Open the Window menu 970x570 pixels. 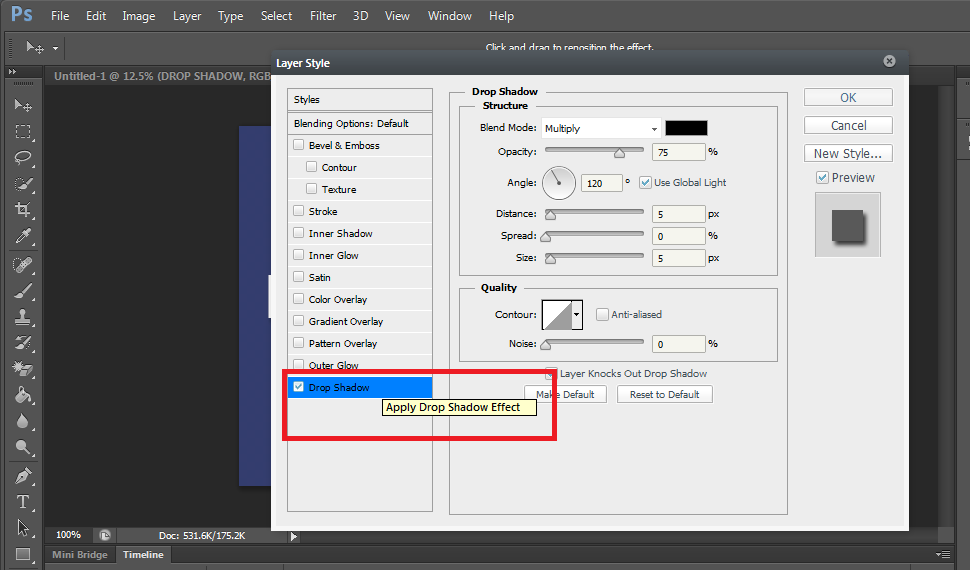(x=450, y=15)
